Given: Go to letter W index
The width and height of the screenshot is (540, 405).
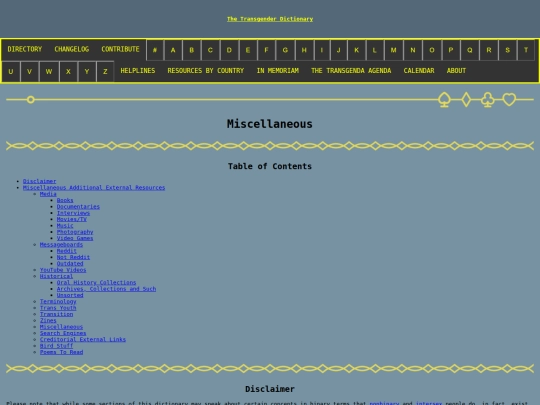Looking at the screenshot, I should [49, 72].
